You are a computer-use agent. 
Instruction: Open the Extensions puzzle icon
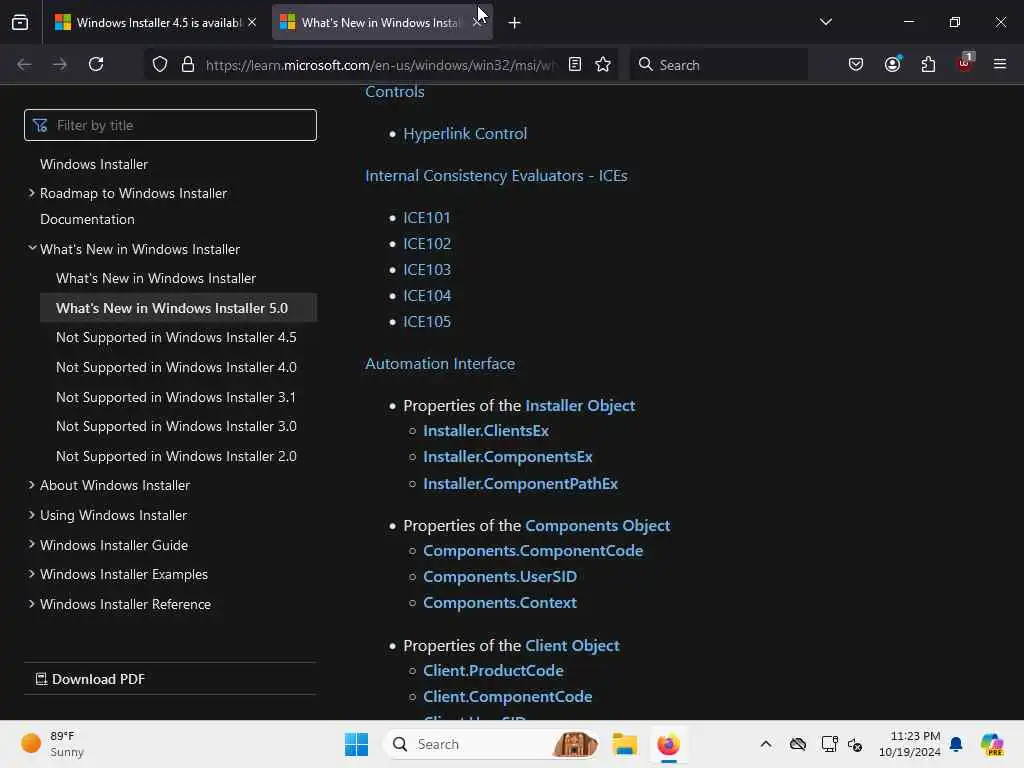pyautogui.click(x=928, y=64)
